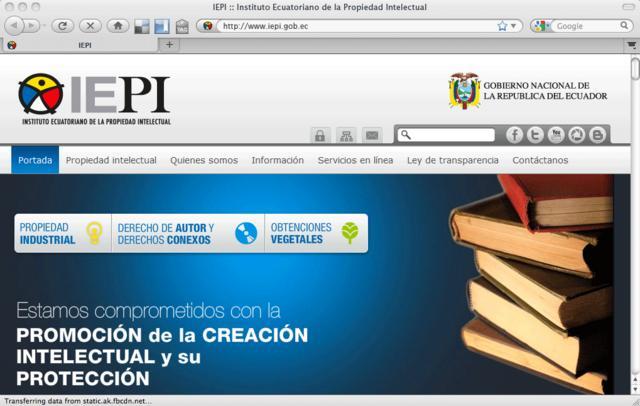
Task: Open the Propiedad Industrial banner button
Action: pos(63,233)
